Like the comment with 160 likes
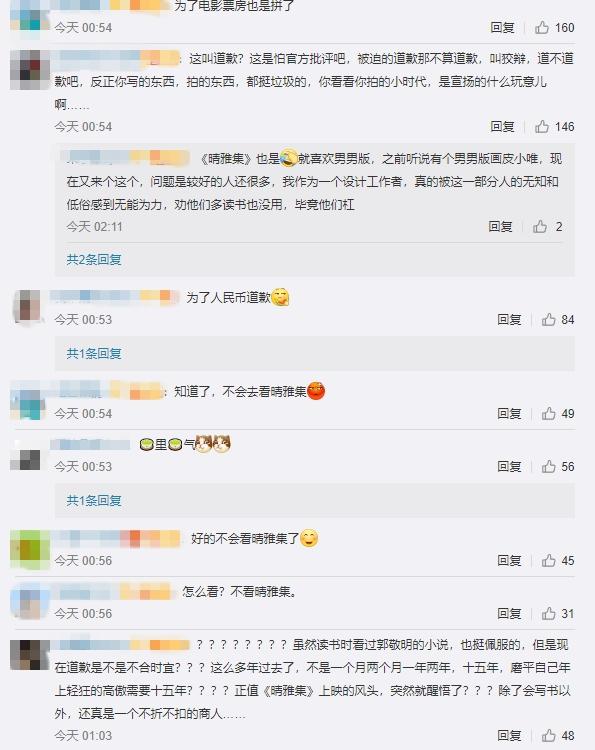The height and width of the screenshot is (750, 595). (542, 27)
